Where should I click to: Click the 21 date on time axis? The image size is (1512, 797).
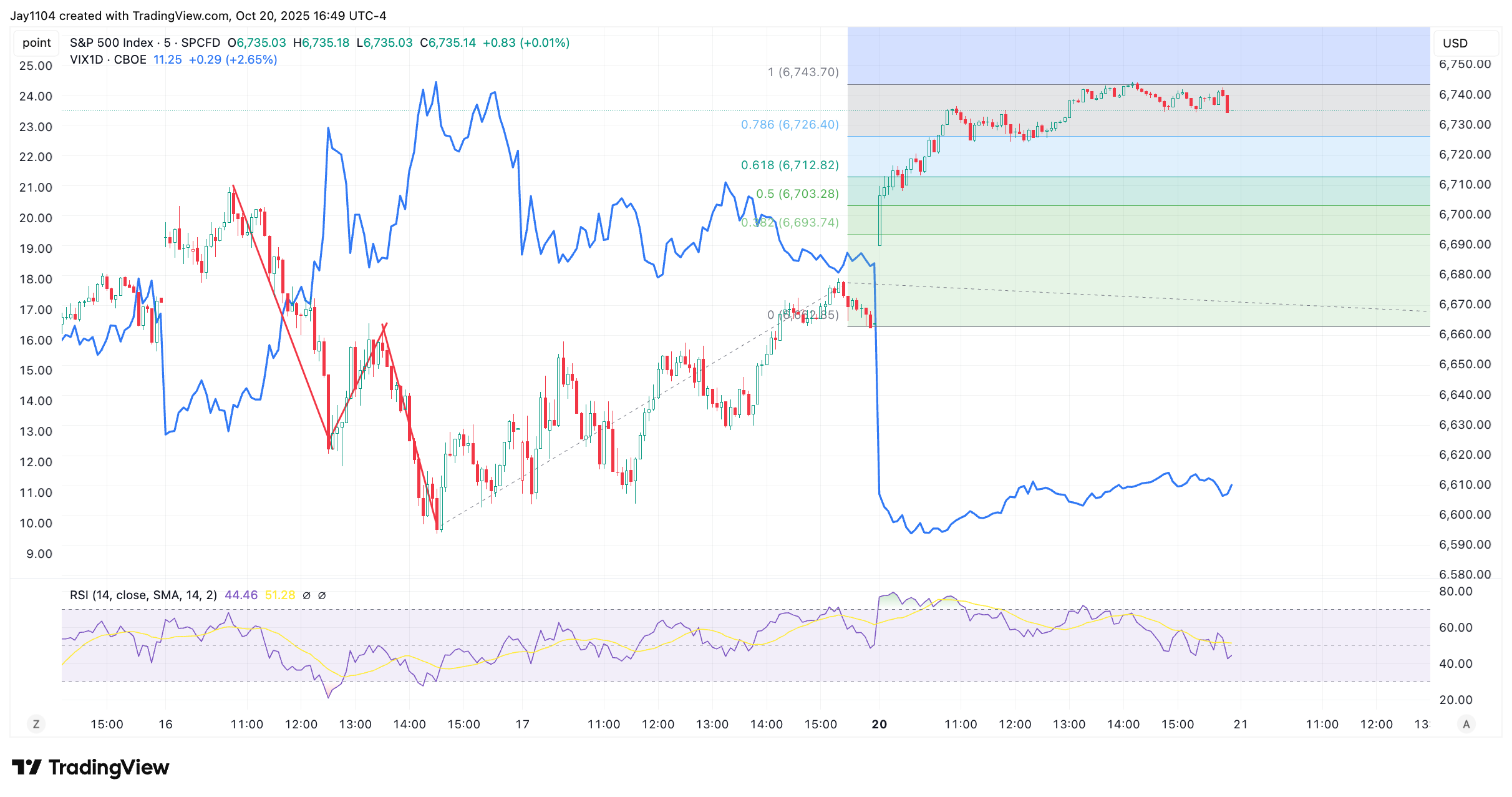click(1241, 724)
